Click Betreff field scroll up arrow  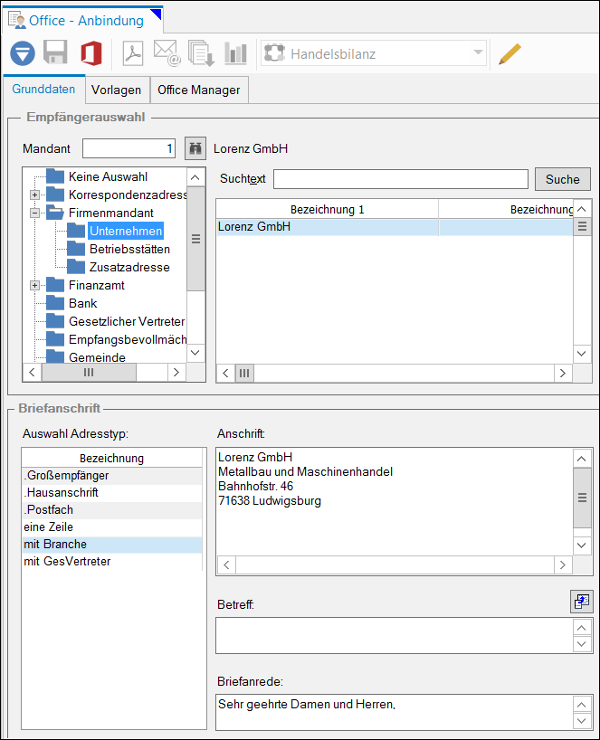582,628
